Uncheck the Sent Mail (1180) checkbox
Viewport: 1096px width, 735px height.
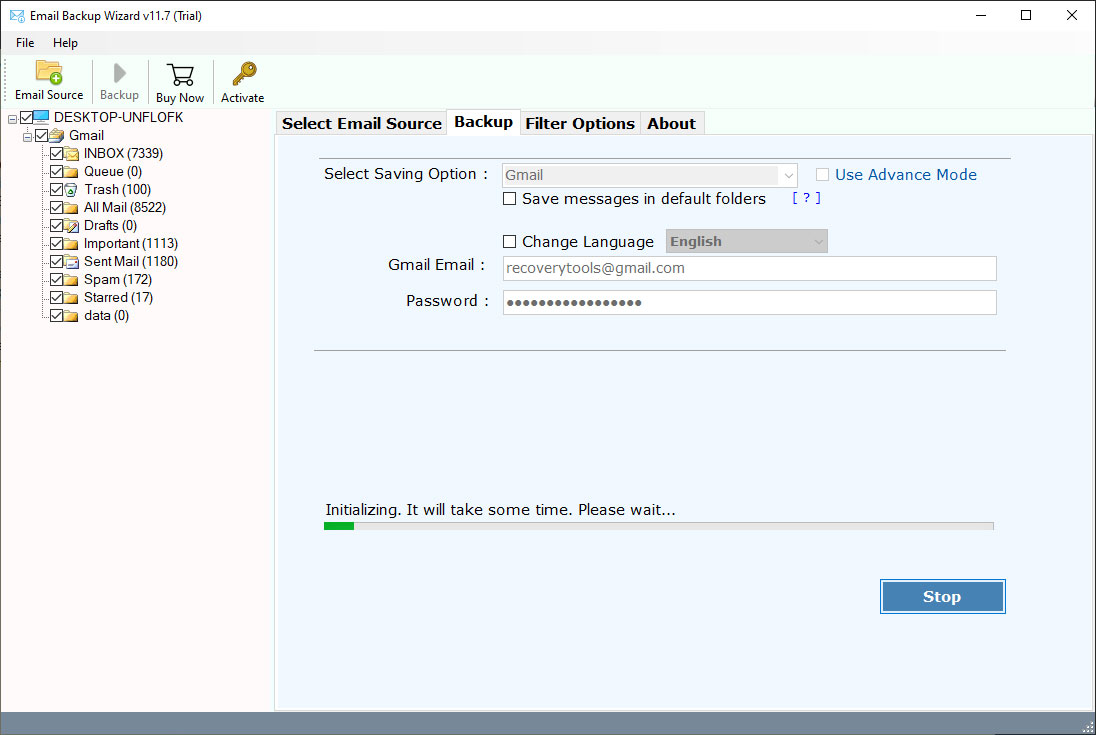click(x=57, y=261)
